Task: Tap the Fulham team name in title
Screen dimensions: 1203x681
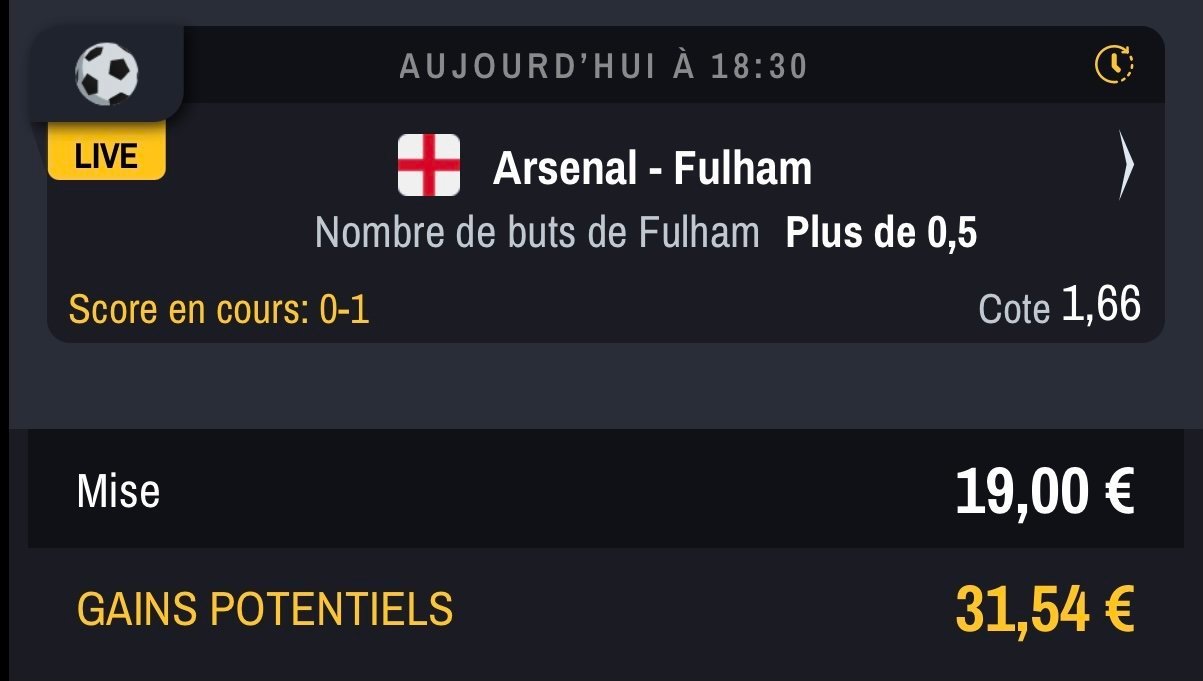Action: tap(742, 168)
